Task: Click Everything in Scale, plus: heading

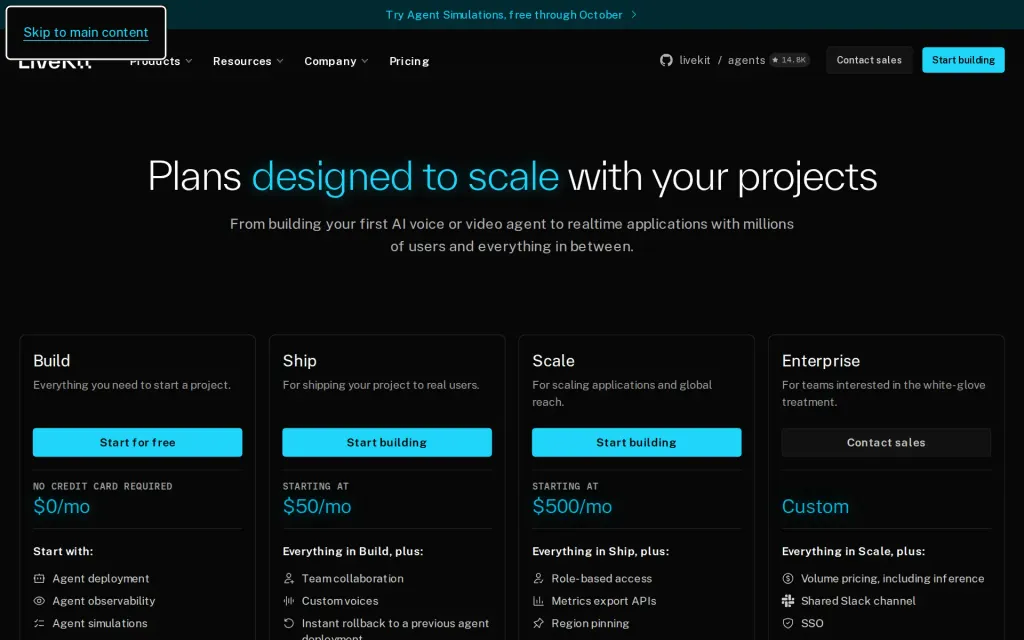Action: tap(853, 551)
